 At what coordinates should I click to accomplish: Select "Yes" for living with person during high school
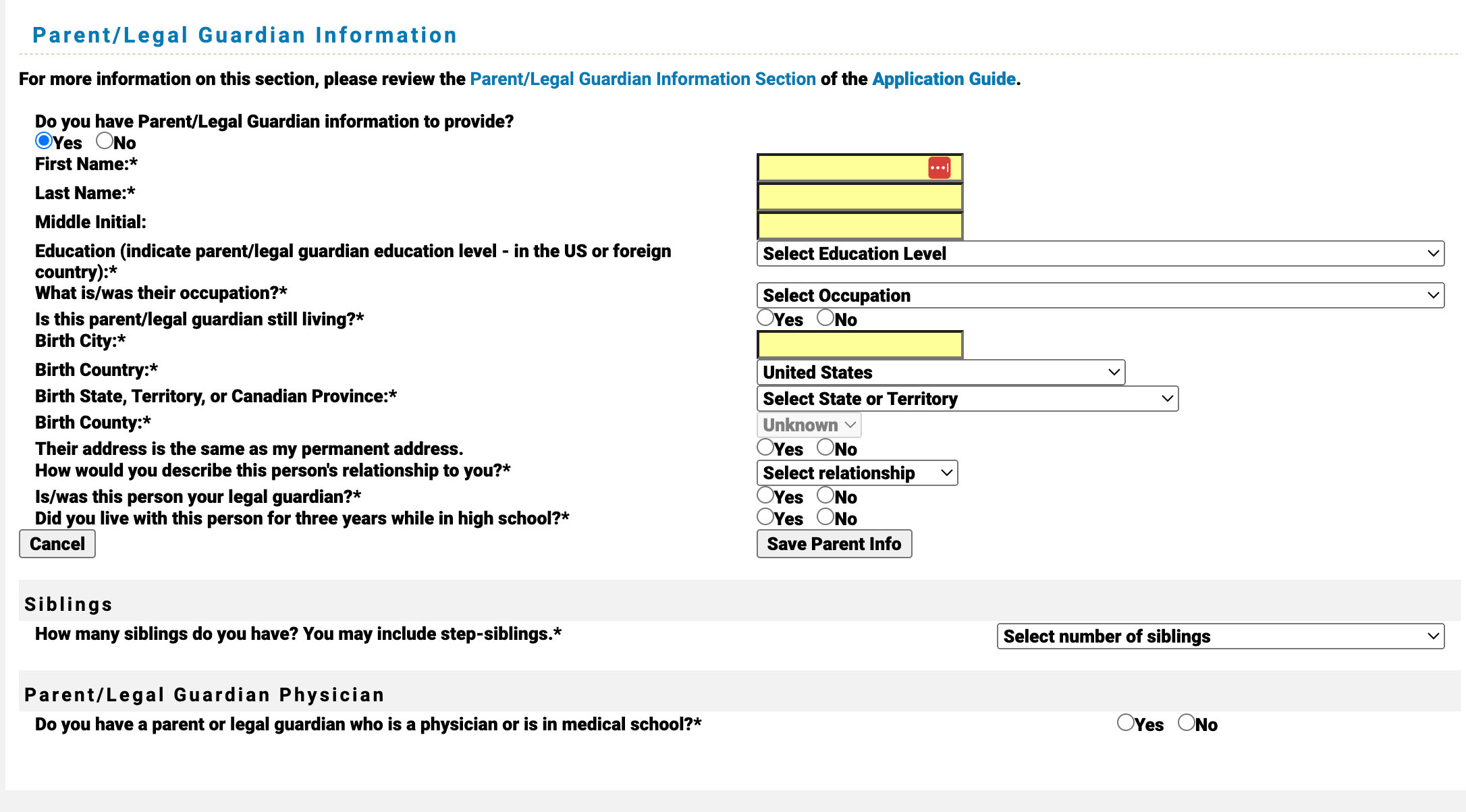765,516
